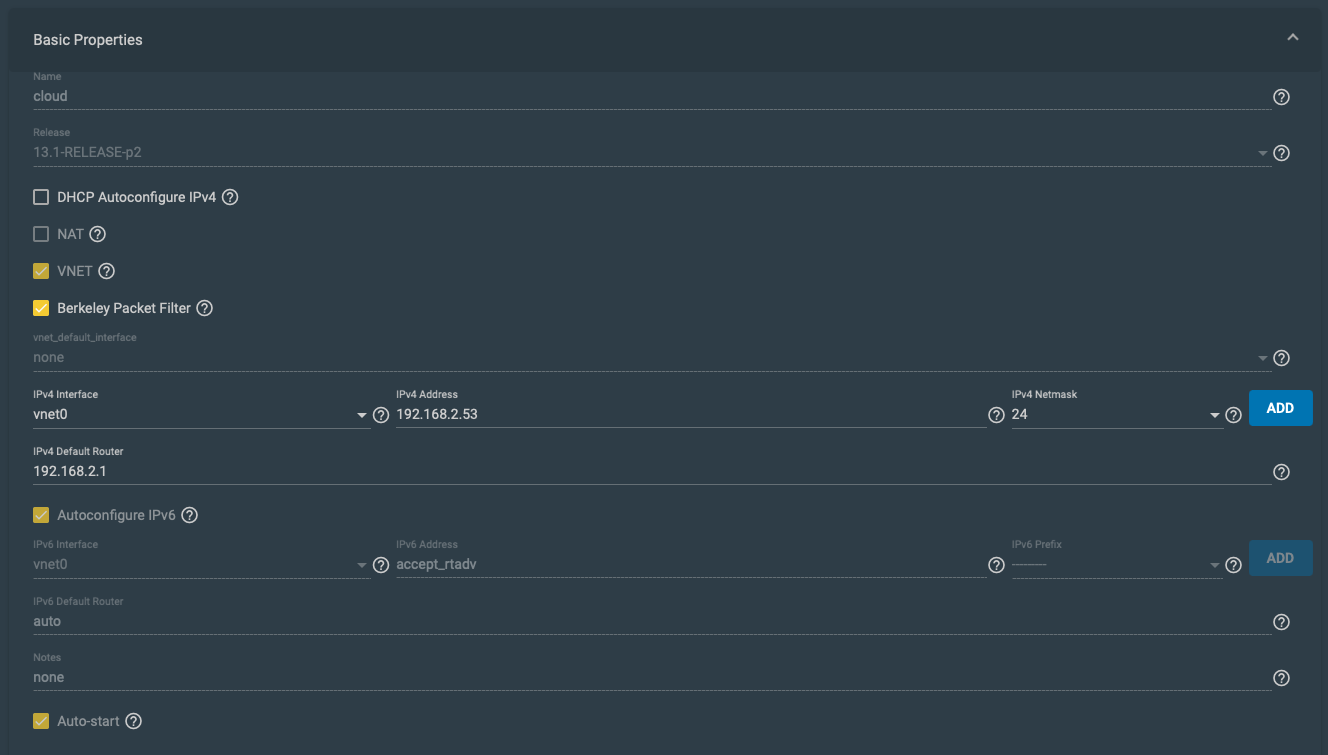Viewport: 1328px width, 755px height.
Task: Show help tooltip next to Auto-start
Action: pos(134,721)
